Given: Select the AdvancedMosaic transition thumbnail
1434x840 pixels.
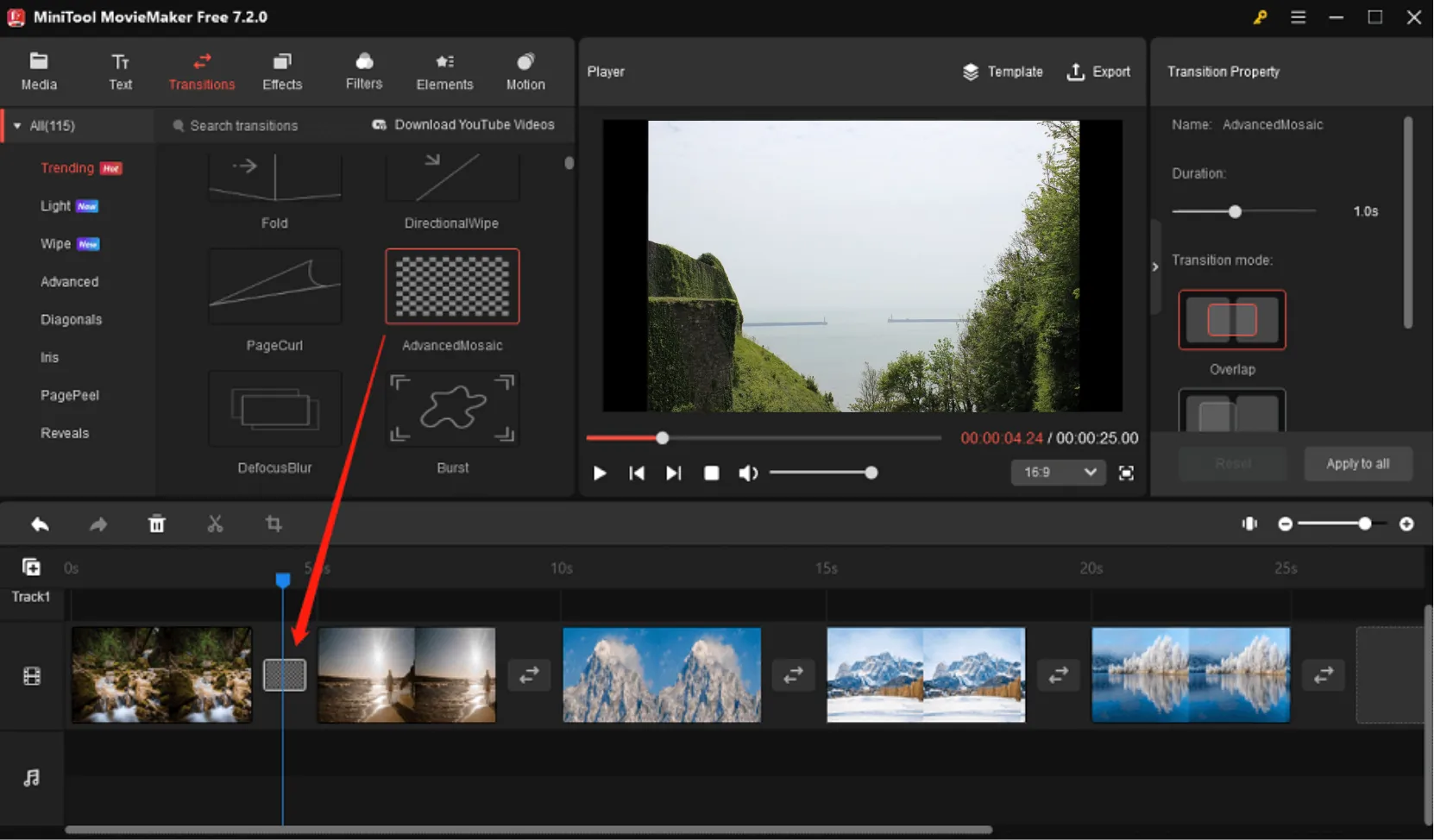Looking at the screenshot, I should click(451, 286).
